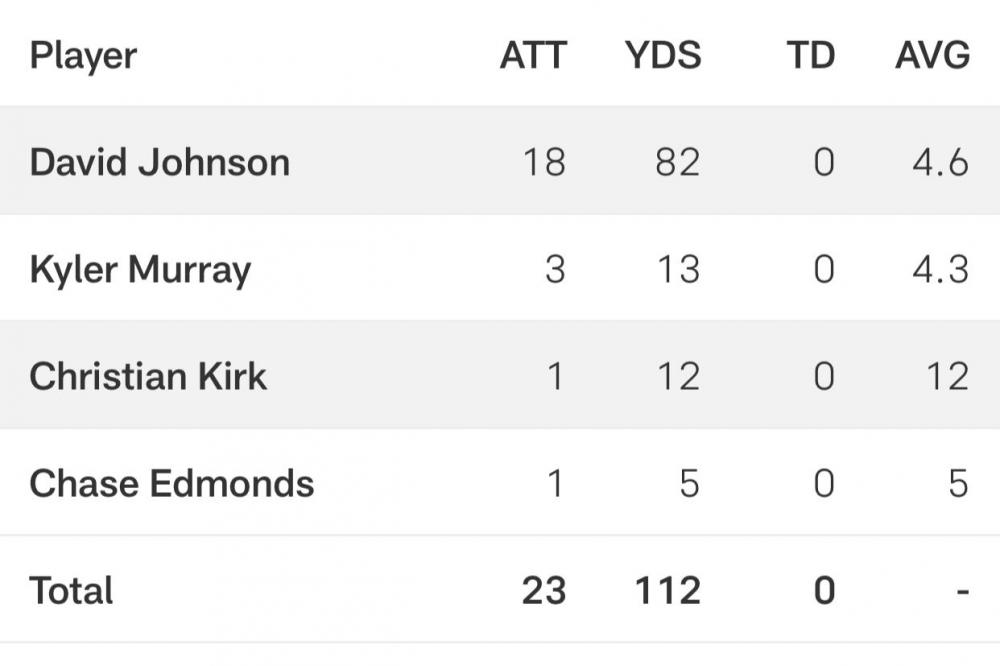Open David Johnson player link

click(x=159, y=162)
